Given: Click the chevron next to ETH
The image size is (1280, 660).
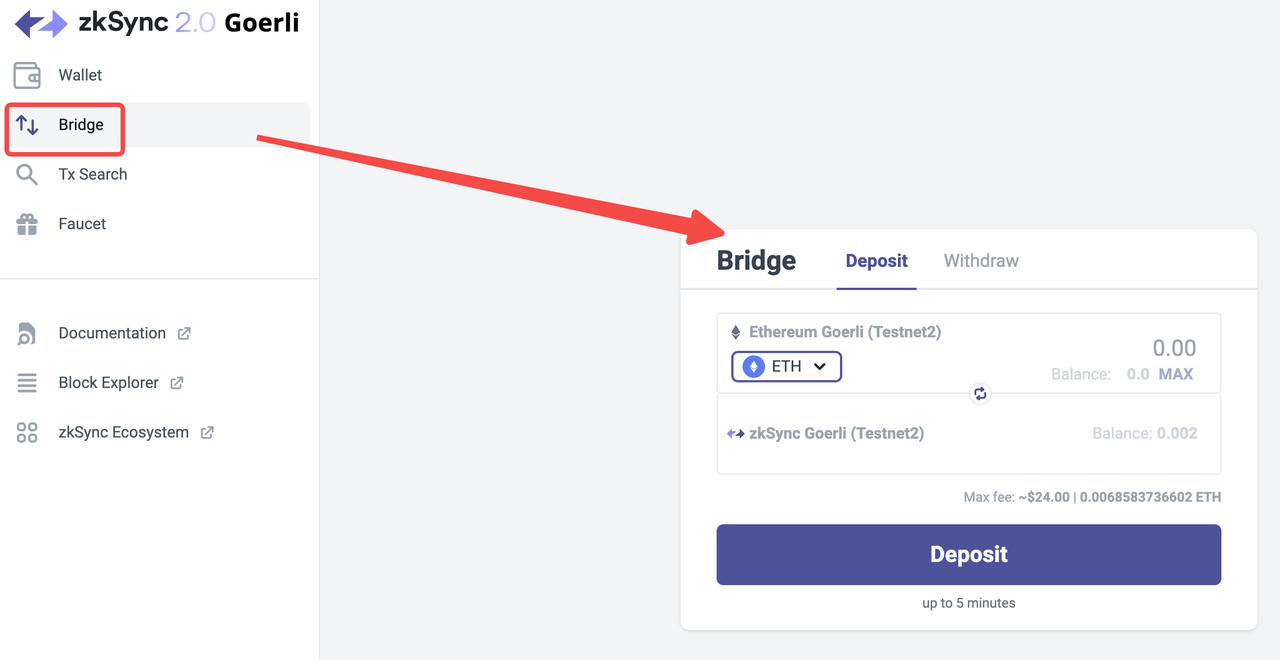Looking at the screenshot, I should tap(820, 367).
